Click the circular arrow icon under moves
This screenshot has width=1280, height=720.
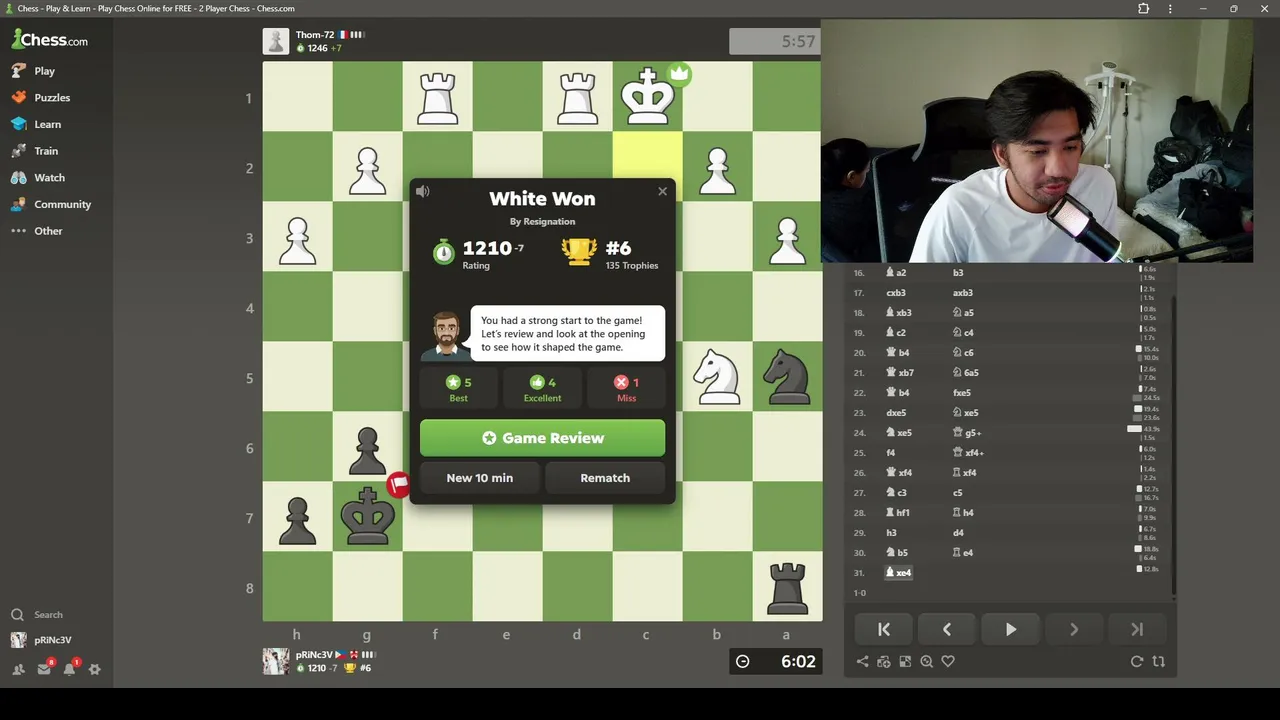pyautogui.click(x=1137, y=661)
